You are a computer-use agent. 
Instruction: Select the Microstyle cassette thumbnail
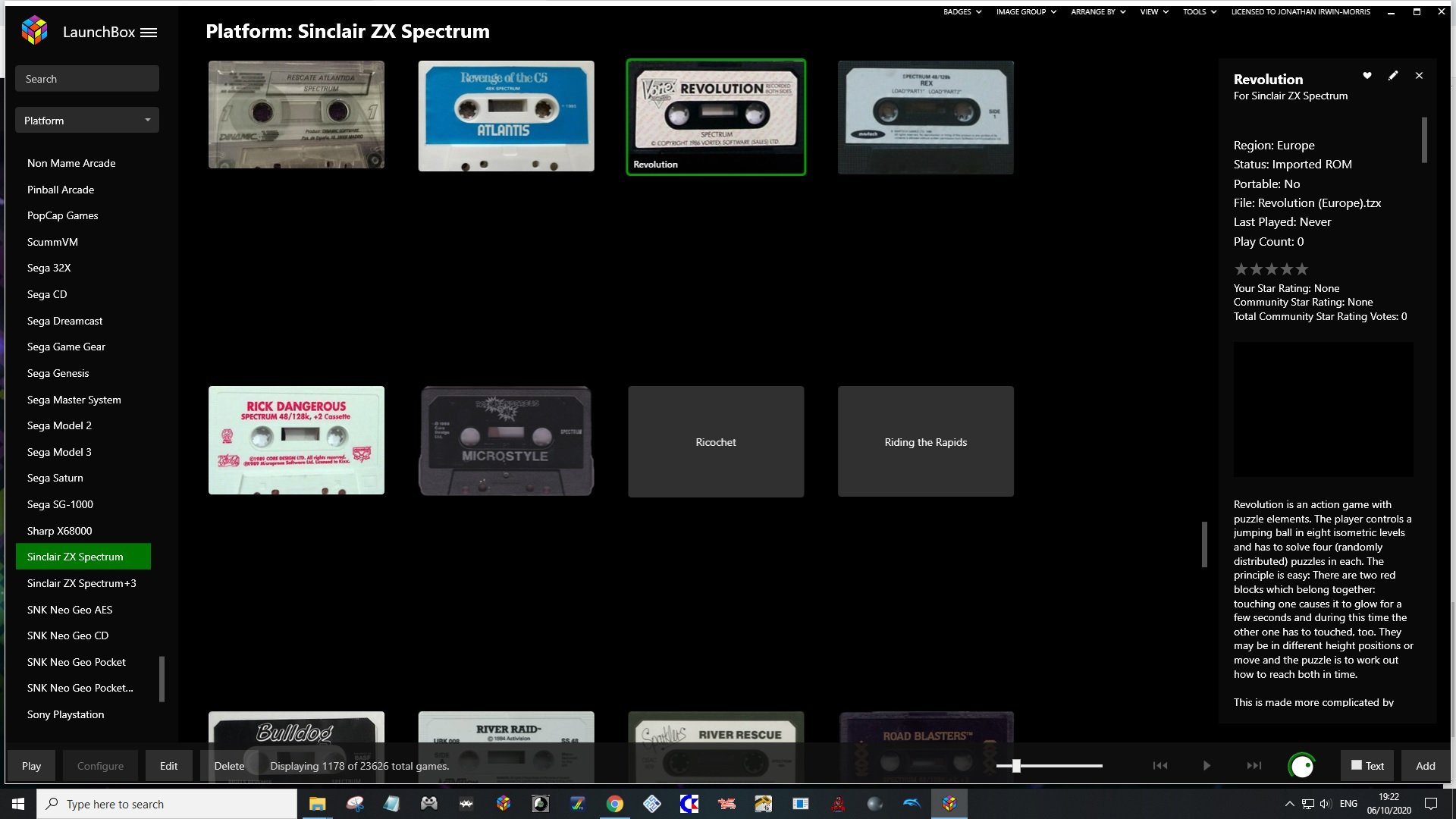506,441
